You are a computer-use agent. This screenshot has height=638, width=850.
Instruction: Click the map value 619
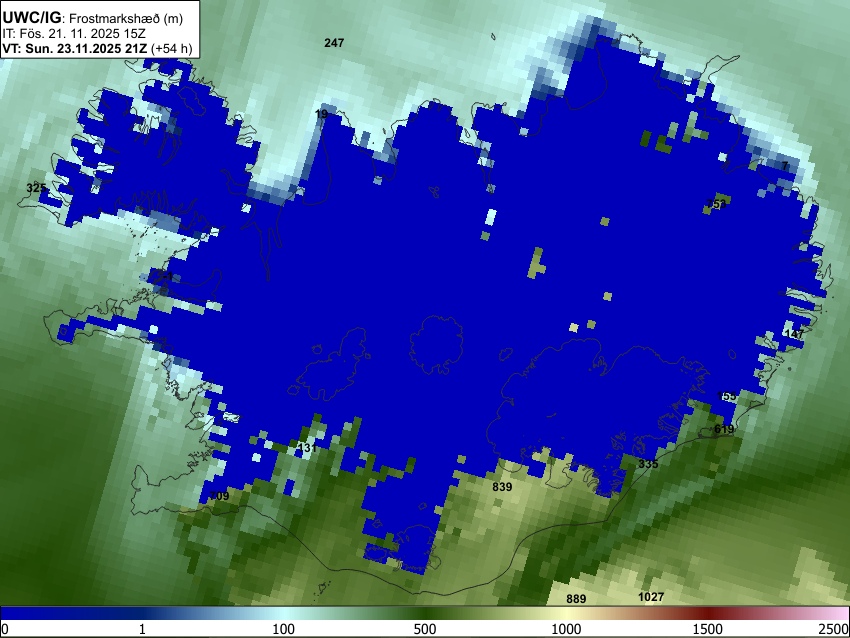[x=724, y=429]
